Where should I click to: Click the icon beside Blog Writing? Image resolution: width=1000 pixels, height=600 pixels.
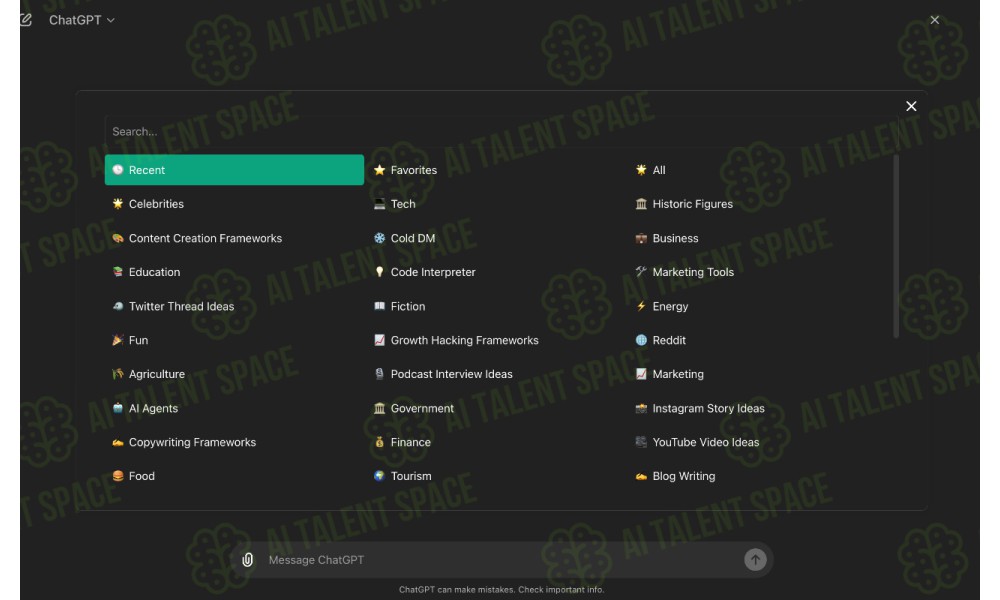641,476
